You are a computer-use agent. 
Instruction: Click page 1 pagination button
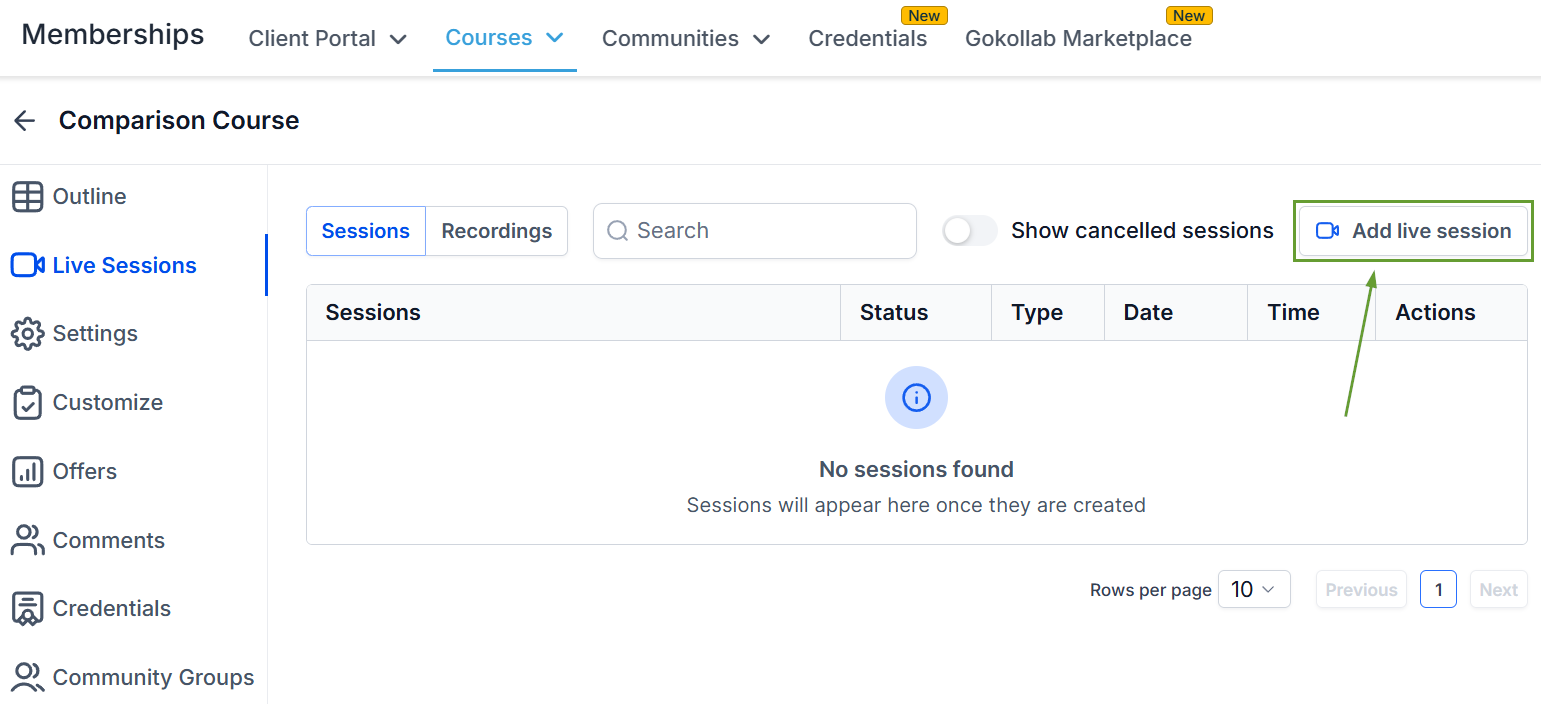[1437, 590]
